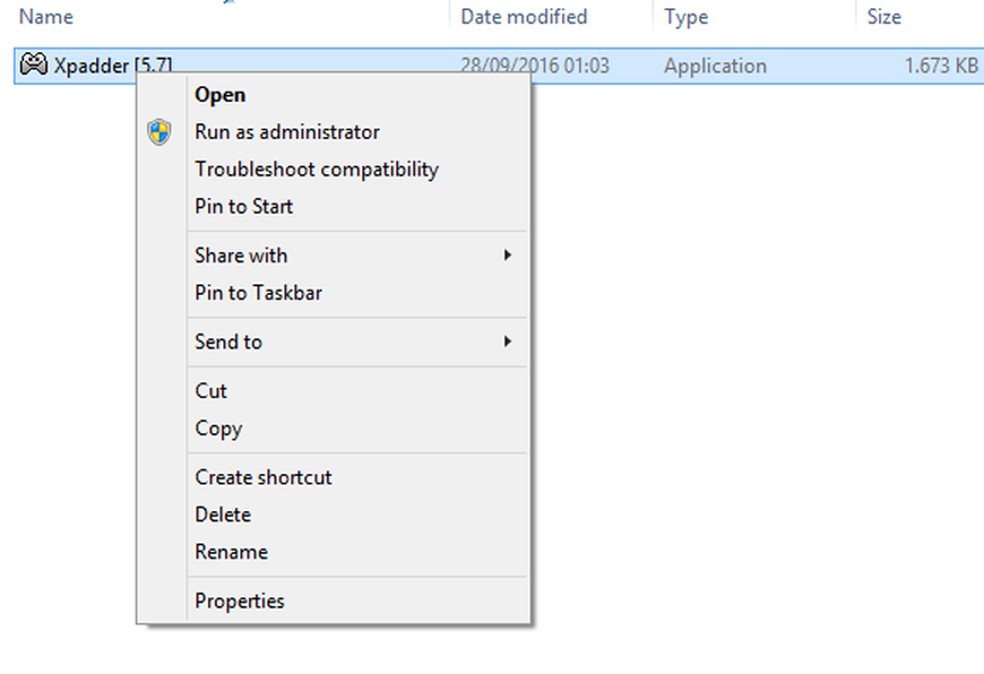Screen dimensions: 984x674
Task: Choose Copy in the context menu
Action: 218,428
